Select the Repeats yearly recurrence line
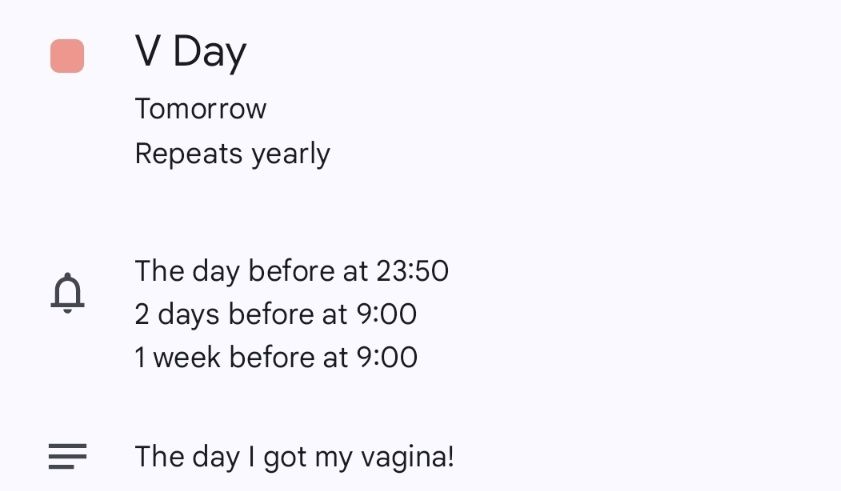The width and height of the screenshot is (841, 491). pos(232,155)
